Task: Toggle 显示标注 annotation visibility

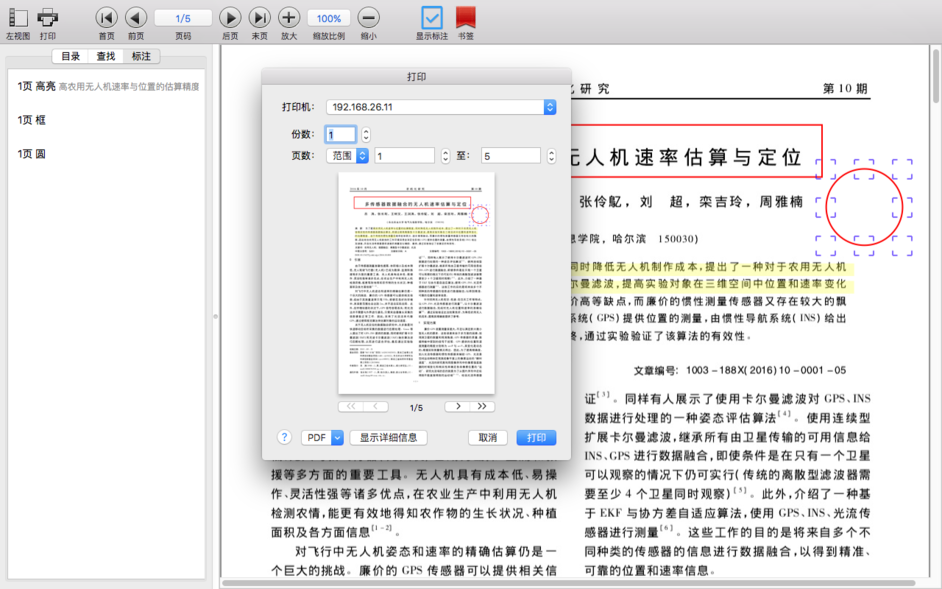Action: click(432, 17)
